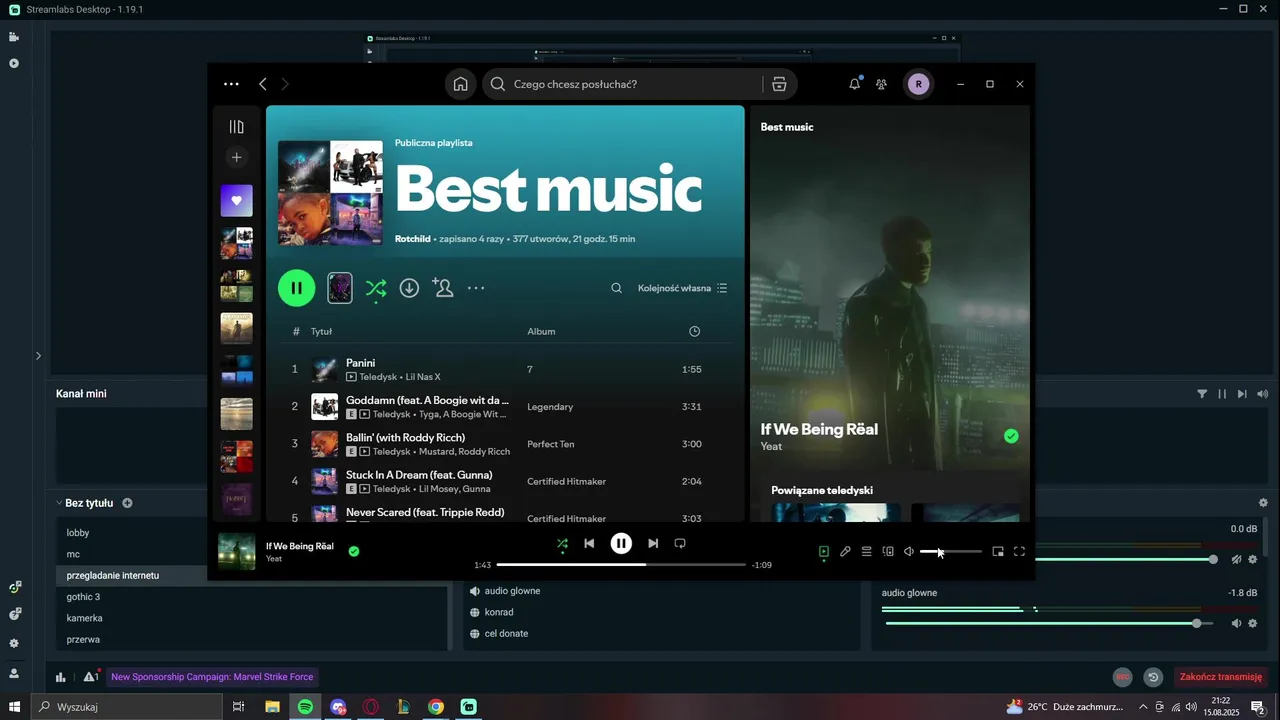The height and width of the screenshot is (720, 1280).
Task: Pause the playlist with the large green button
Action: (x=296, y=288)
